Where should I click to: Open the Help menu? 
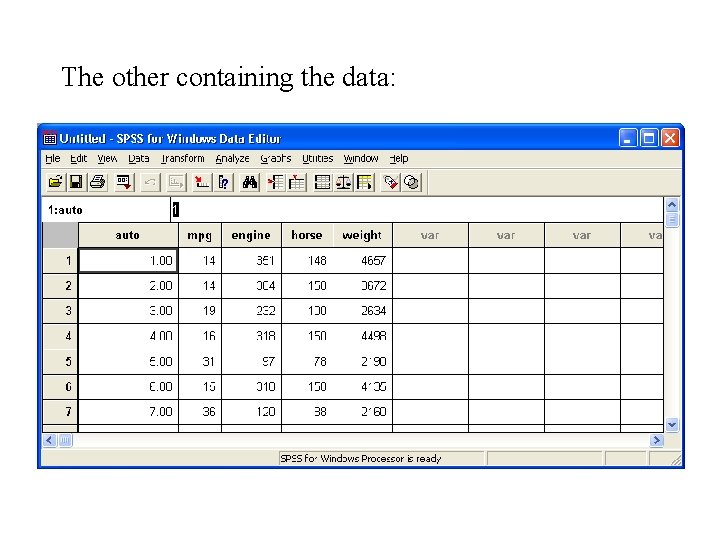(399, 158)
